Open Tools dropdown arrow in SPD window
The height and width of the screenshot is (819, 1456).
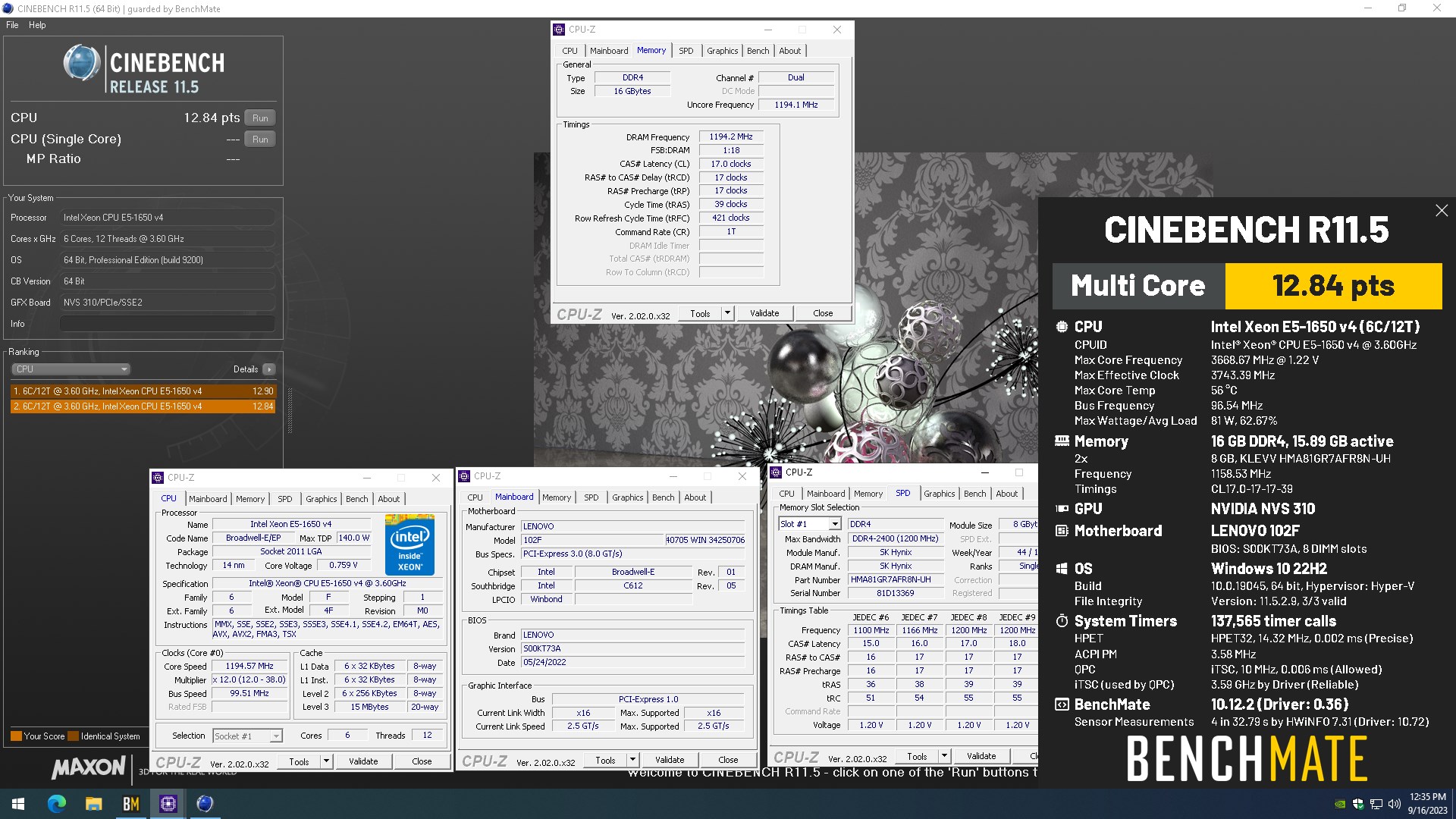944,756
